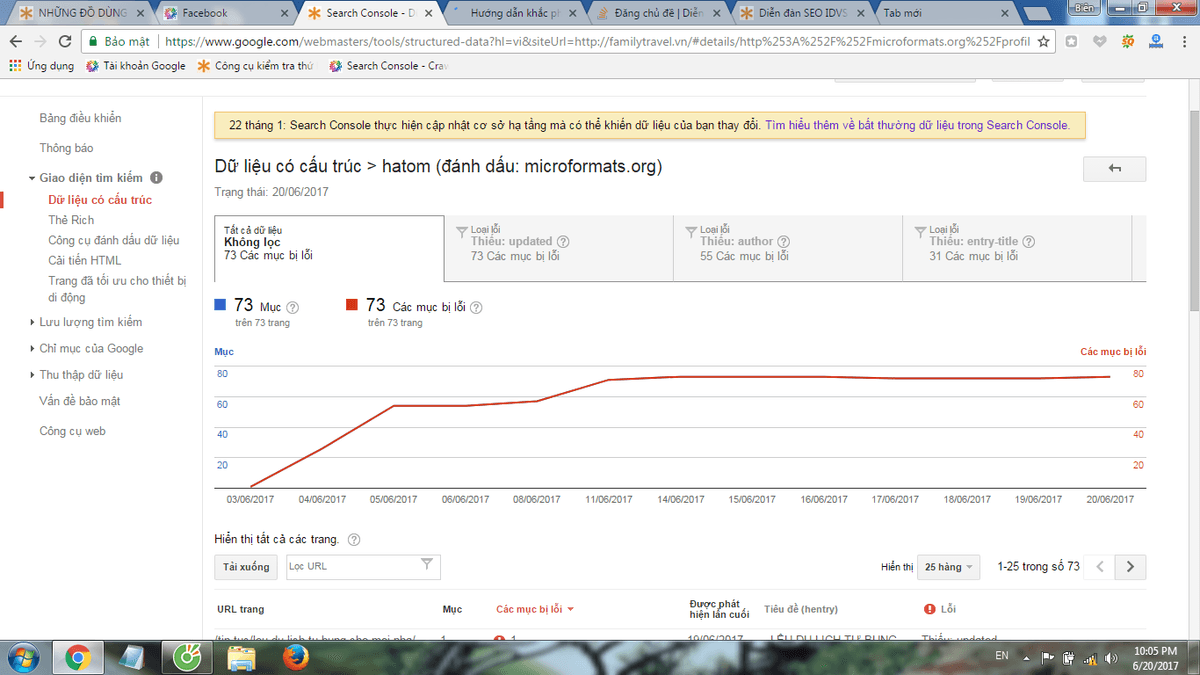Open the Windows Start orb
This screenshot has width=1200, height=675.
point(22,658)
